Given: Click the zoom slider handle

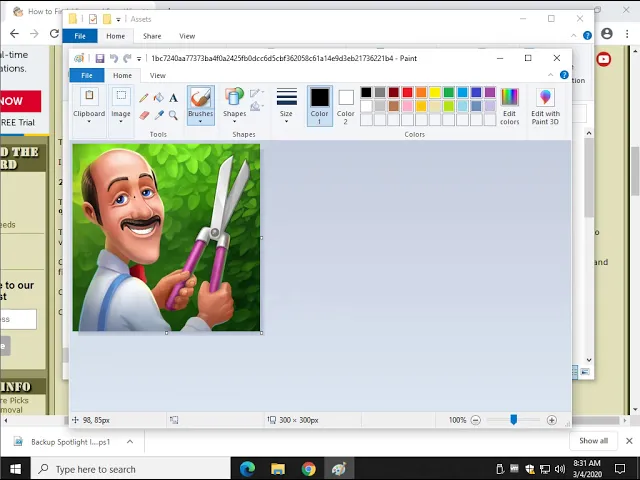Looking at the screenshot, I should [514, 420].
